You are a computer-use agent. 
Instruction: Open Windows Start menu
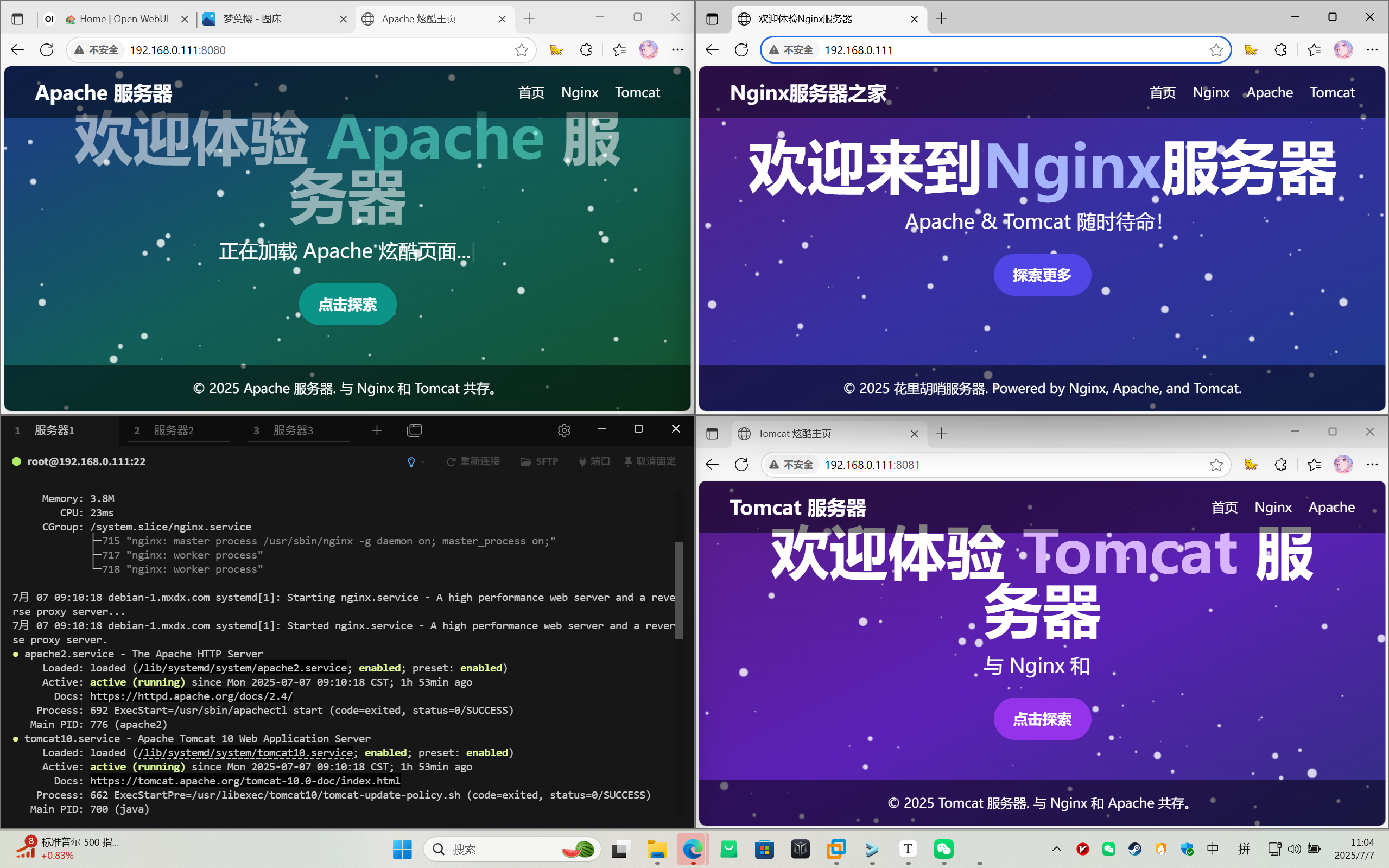402,849
